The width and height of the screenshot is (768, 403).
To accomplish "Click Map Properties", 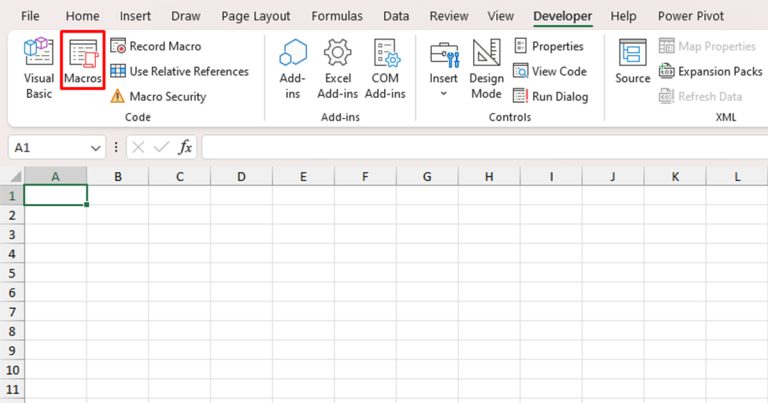I will click(x=707, y=46).
